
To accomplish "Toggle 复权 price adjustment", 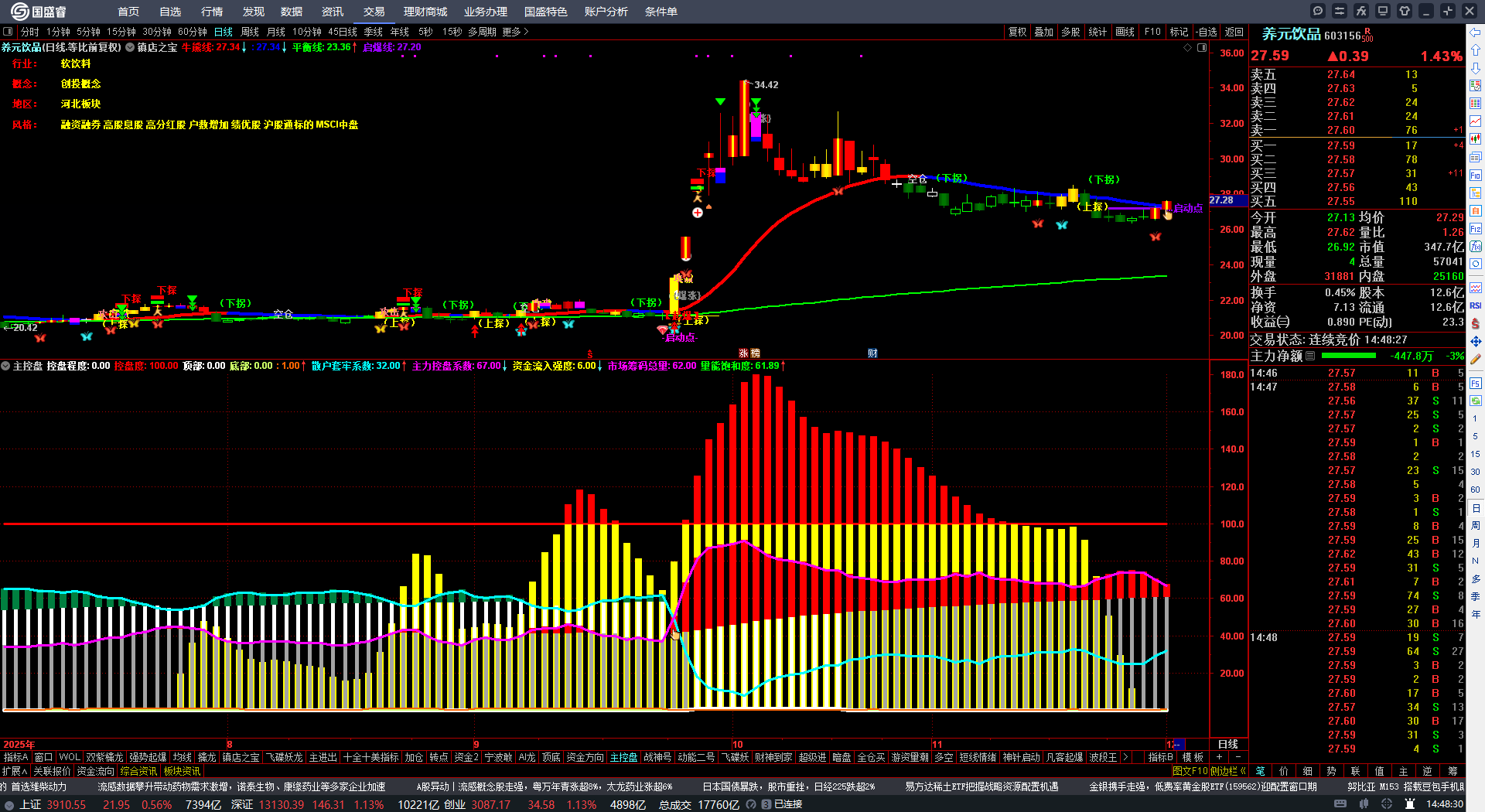I will pos(1017,32).
